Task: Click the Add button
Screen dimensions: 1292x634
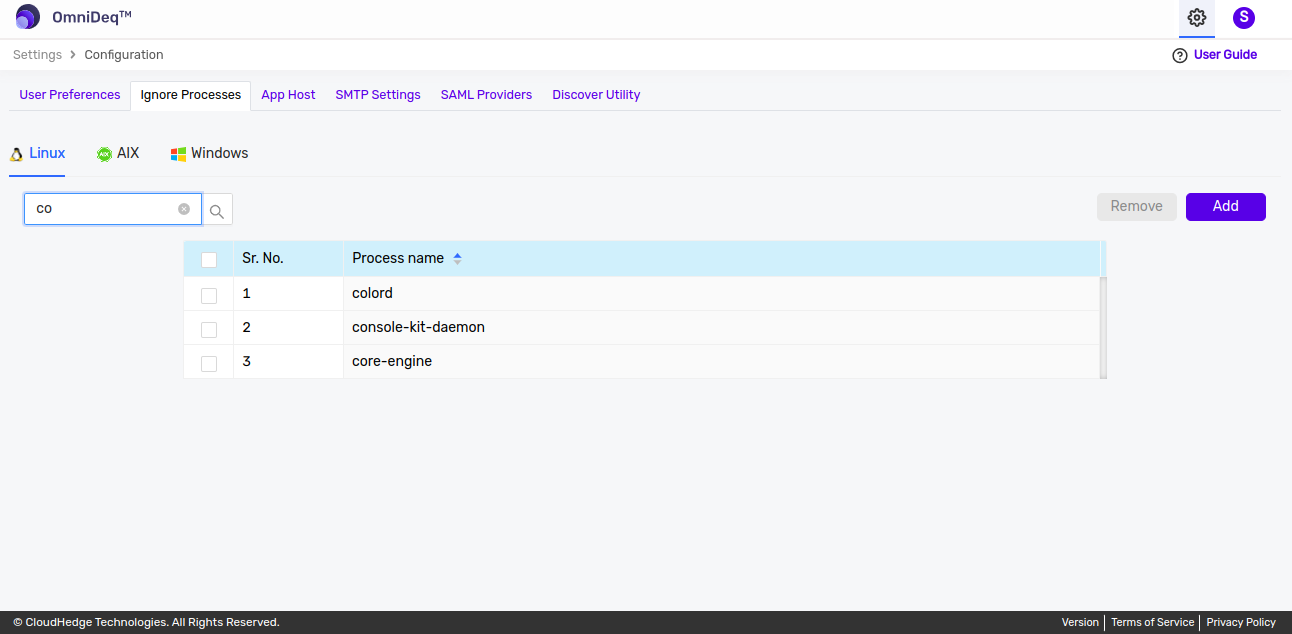Action: click(1226, 207)
